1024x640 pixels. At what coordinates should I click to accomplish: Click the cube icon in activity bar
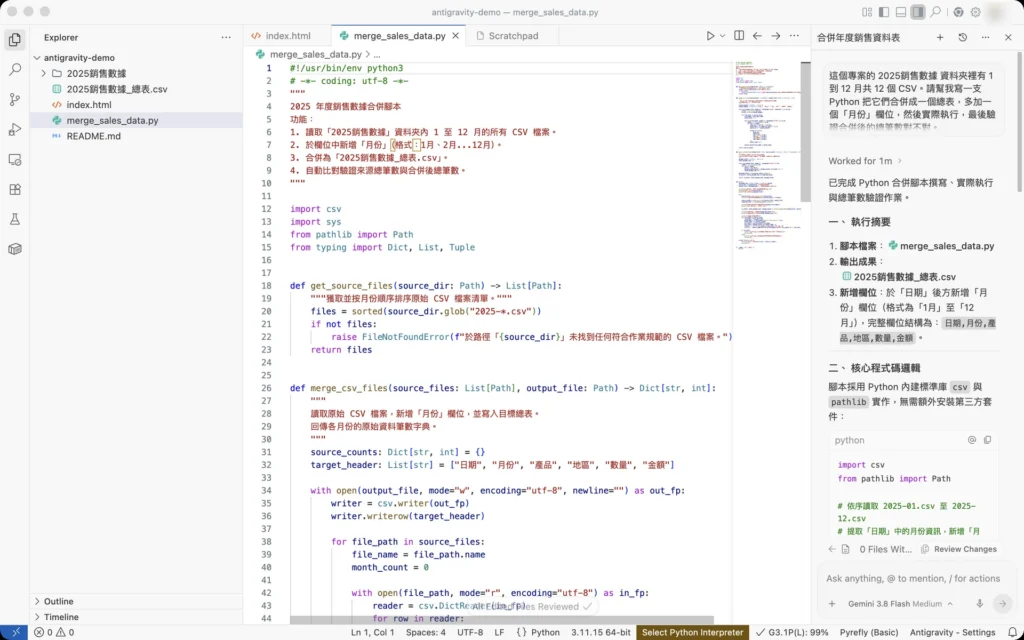[14, 249]
